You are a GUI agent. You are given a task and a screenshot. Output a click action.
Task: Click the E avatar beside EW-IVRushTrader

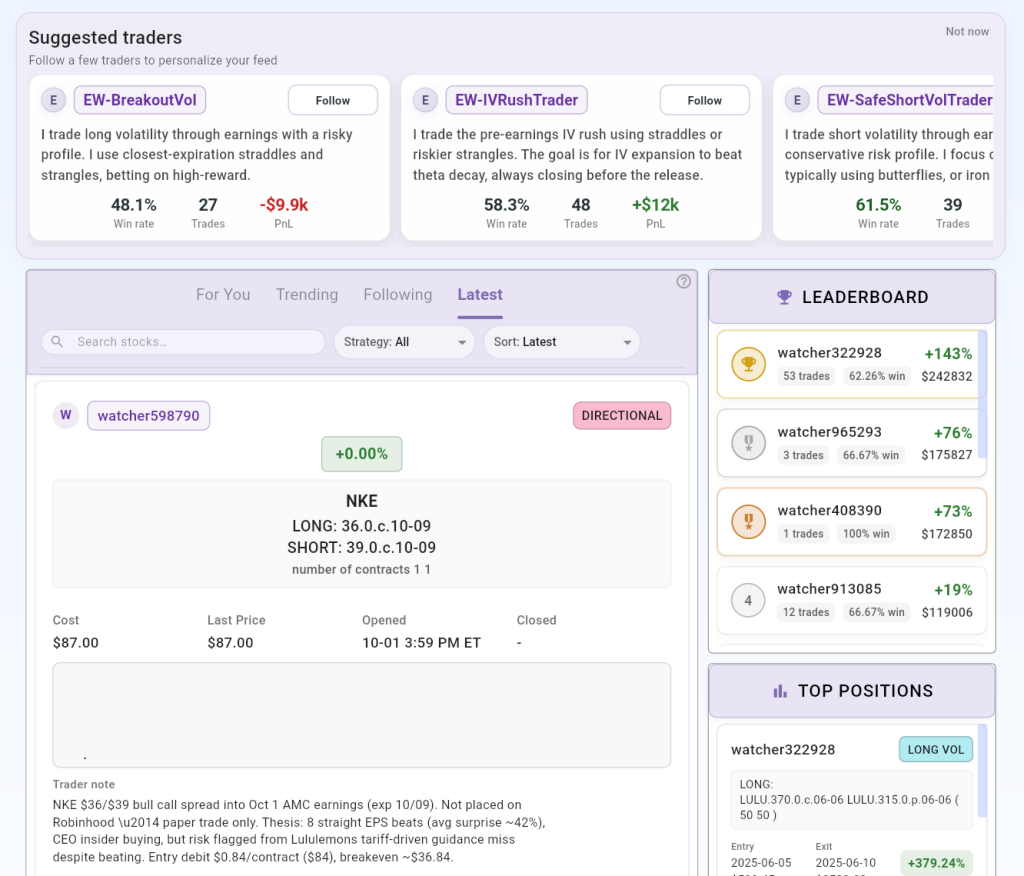coord(425,100)
